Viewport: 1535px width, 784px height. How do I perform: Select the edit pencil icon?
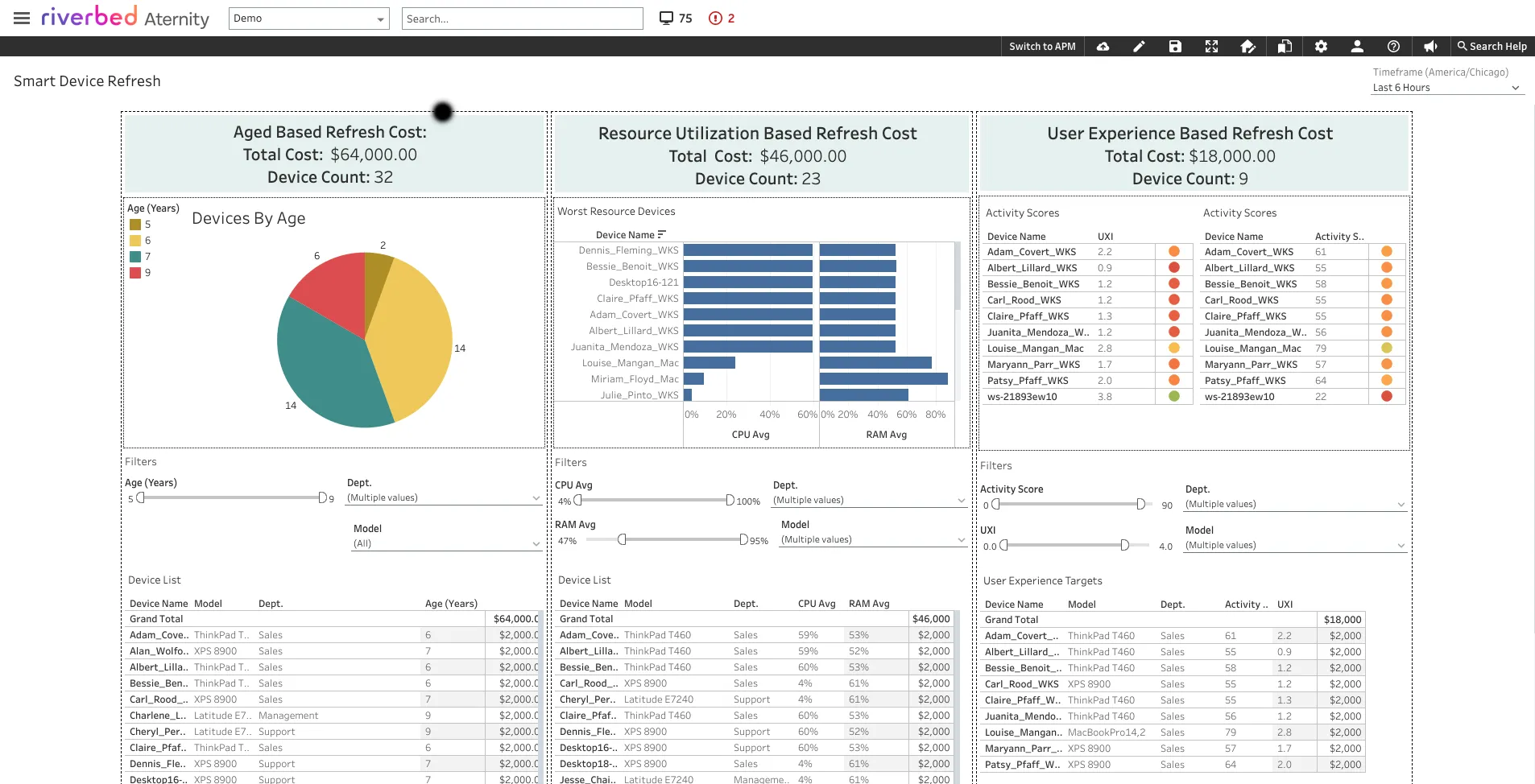coord(1139,46)
